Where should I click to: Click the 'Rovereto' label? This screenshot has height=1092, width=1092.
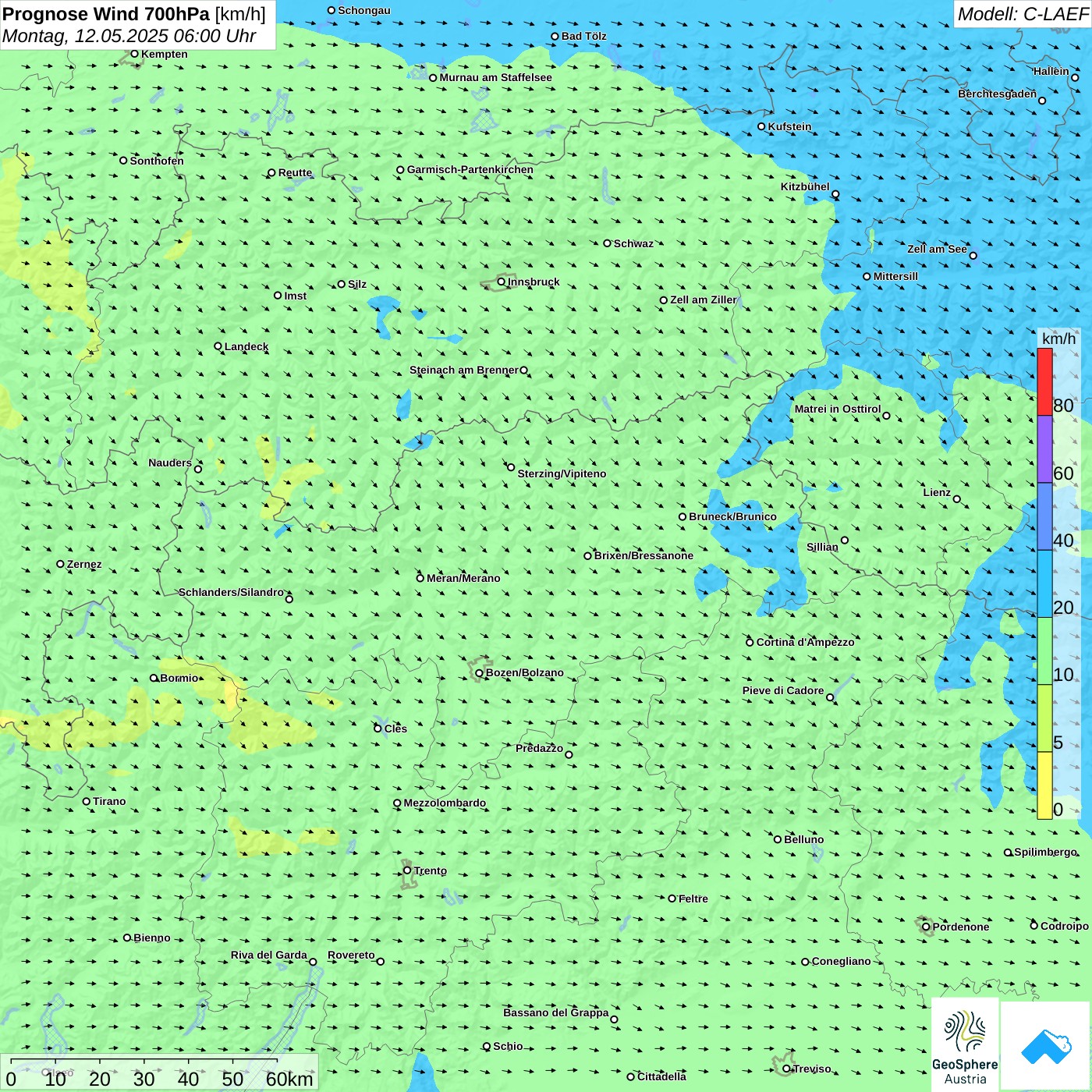point(351,955)
